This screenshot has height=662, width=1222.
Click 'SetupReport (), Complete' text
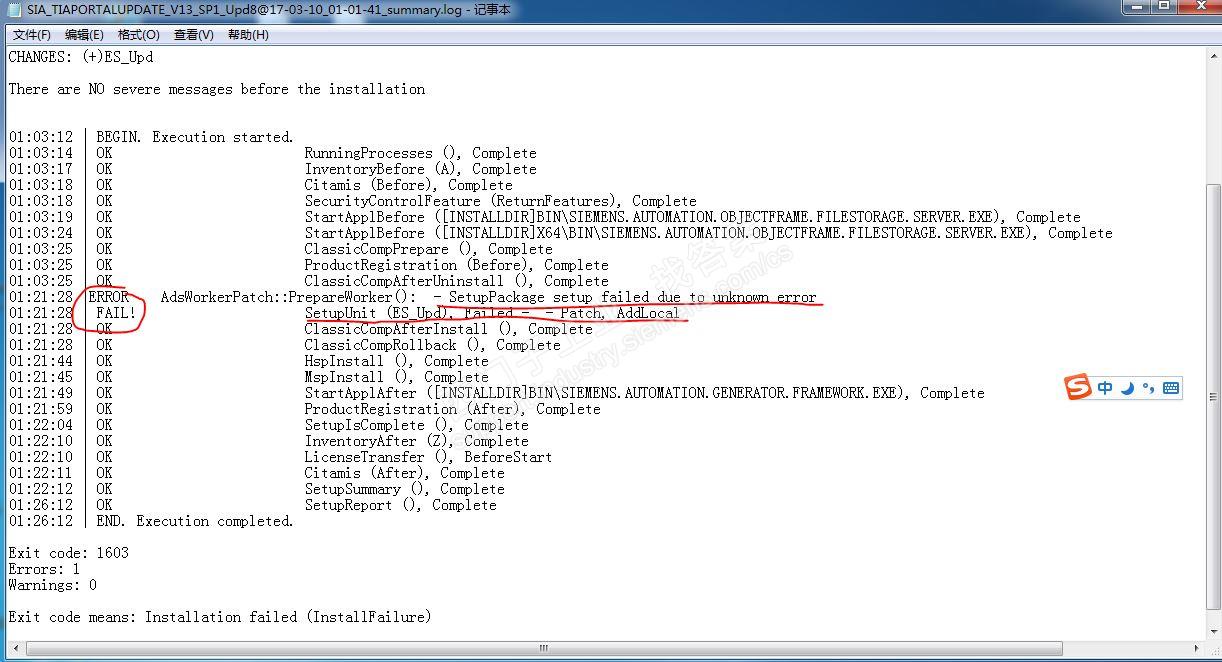[x=400, y=505]
